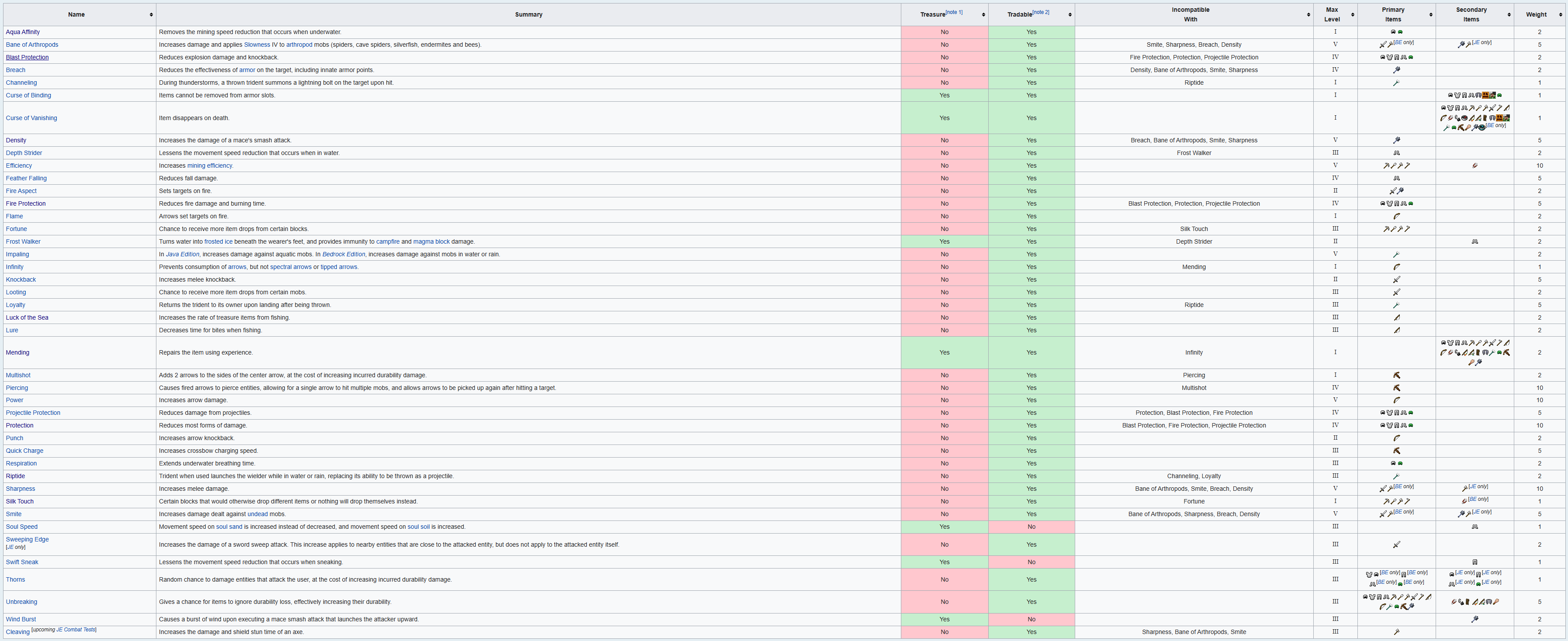Sort table by Name column arrows
Viewport: 1568px width, 641px height.
pos(151,14)
